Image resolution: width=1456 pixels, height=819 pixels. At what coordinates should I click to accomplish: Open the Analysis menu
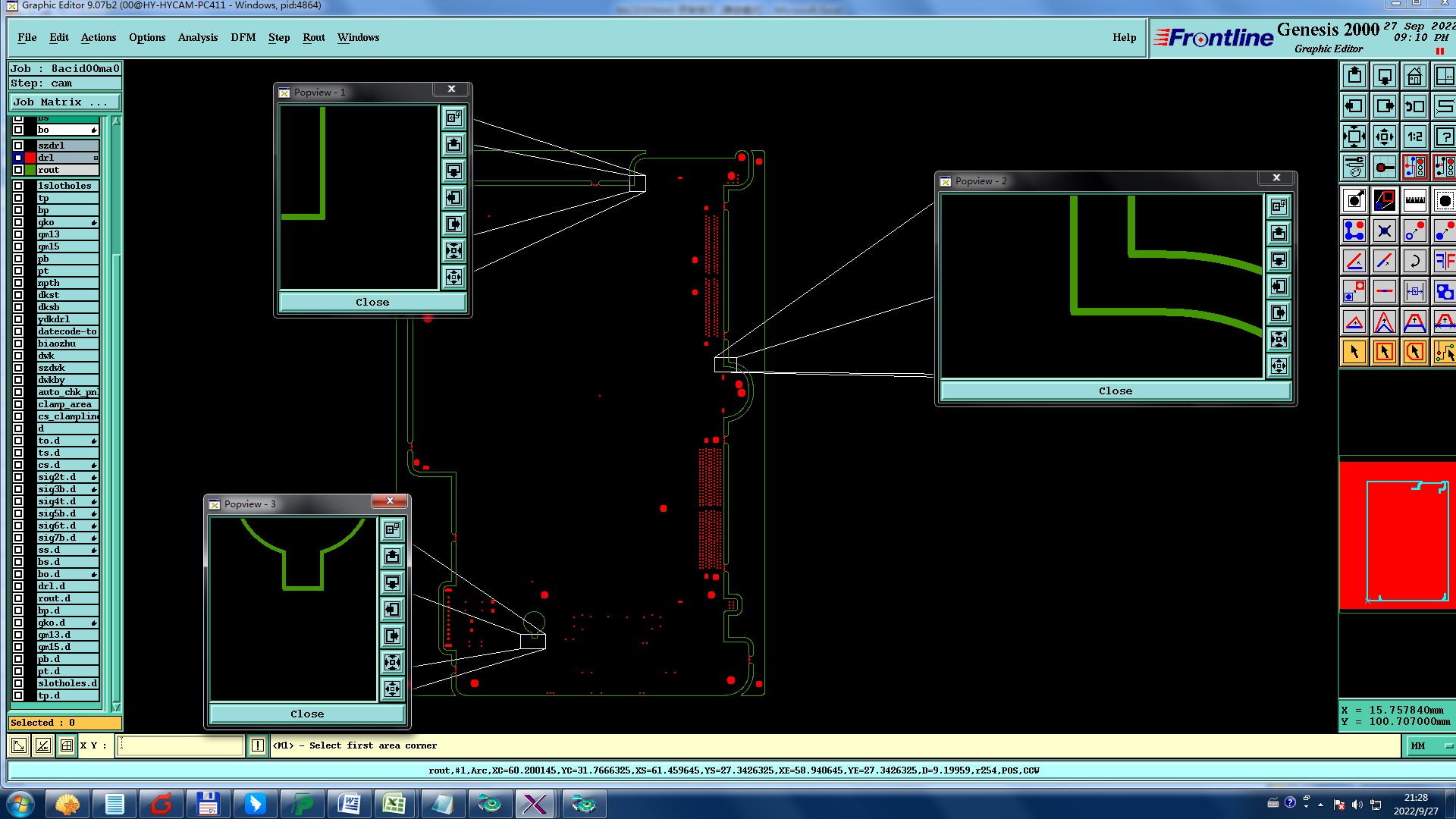coord(197,38)
